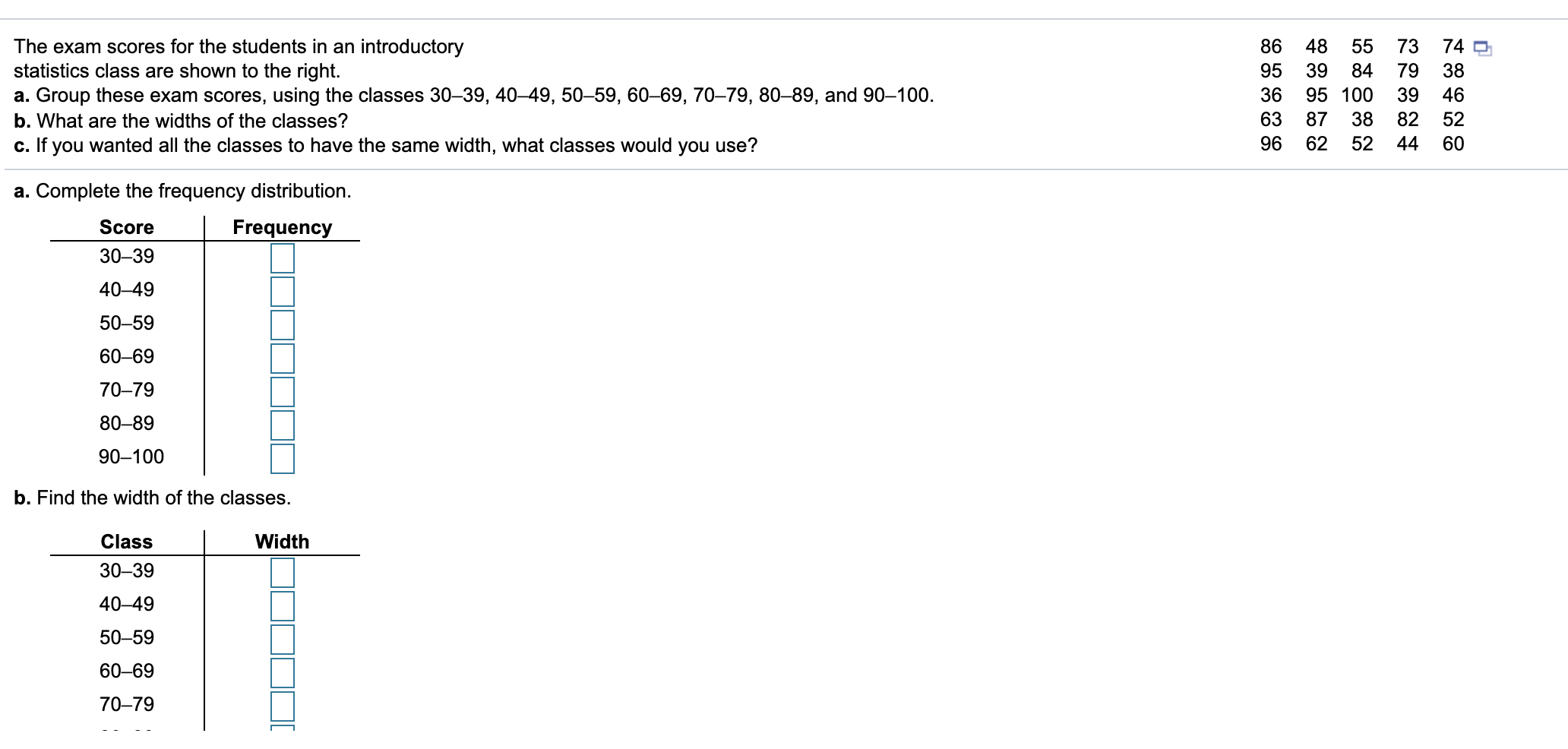Click the Class column header label

pos(125,542)
